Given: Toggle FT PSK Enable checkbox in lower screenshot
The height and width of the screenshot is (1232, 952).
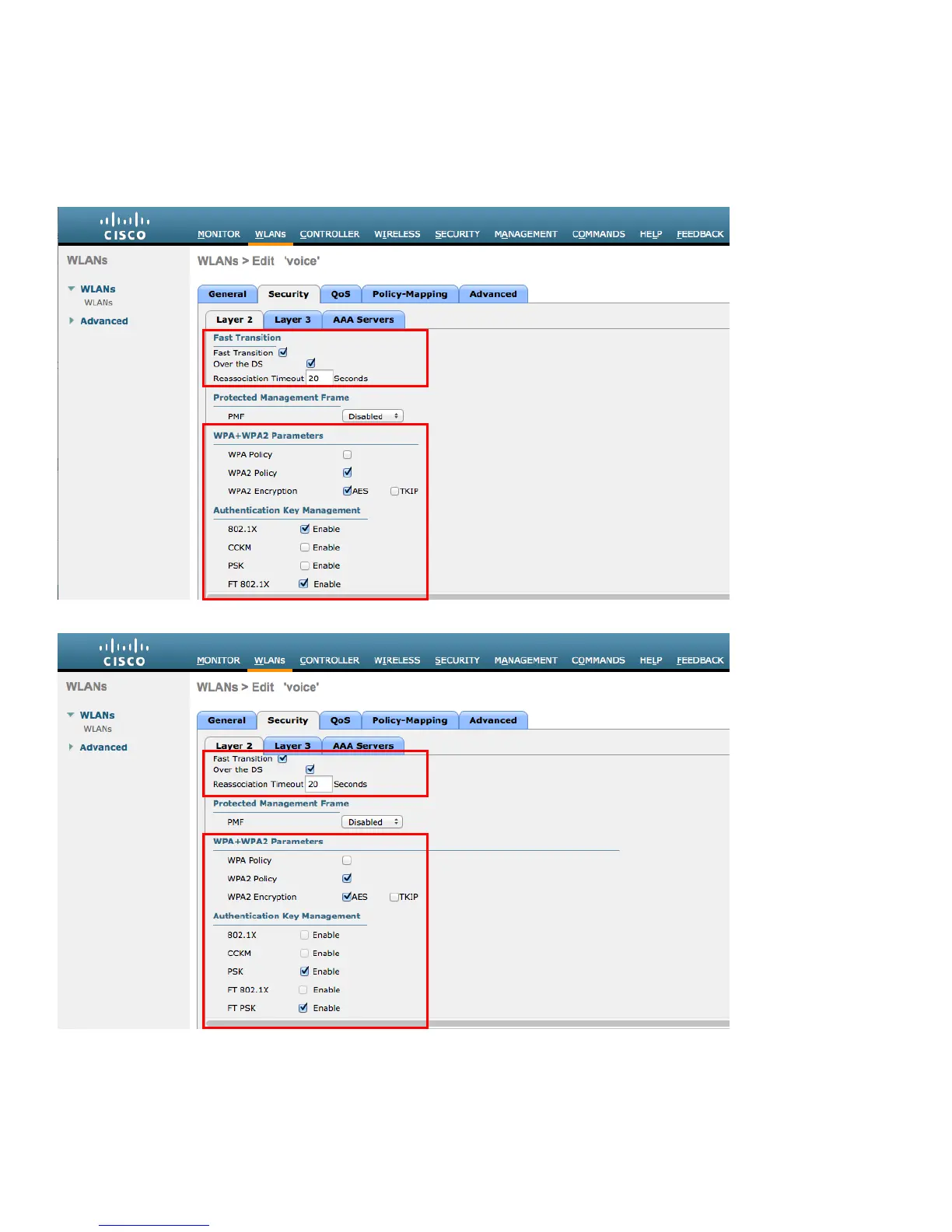Looking at the screenshot, I should point(303,1008).
